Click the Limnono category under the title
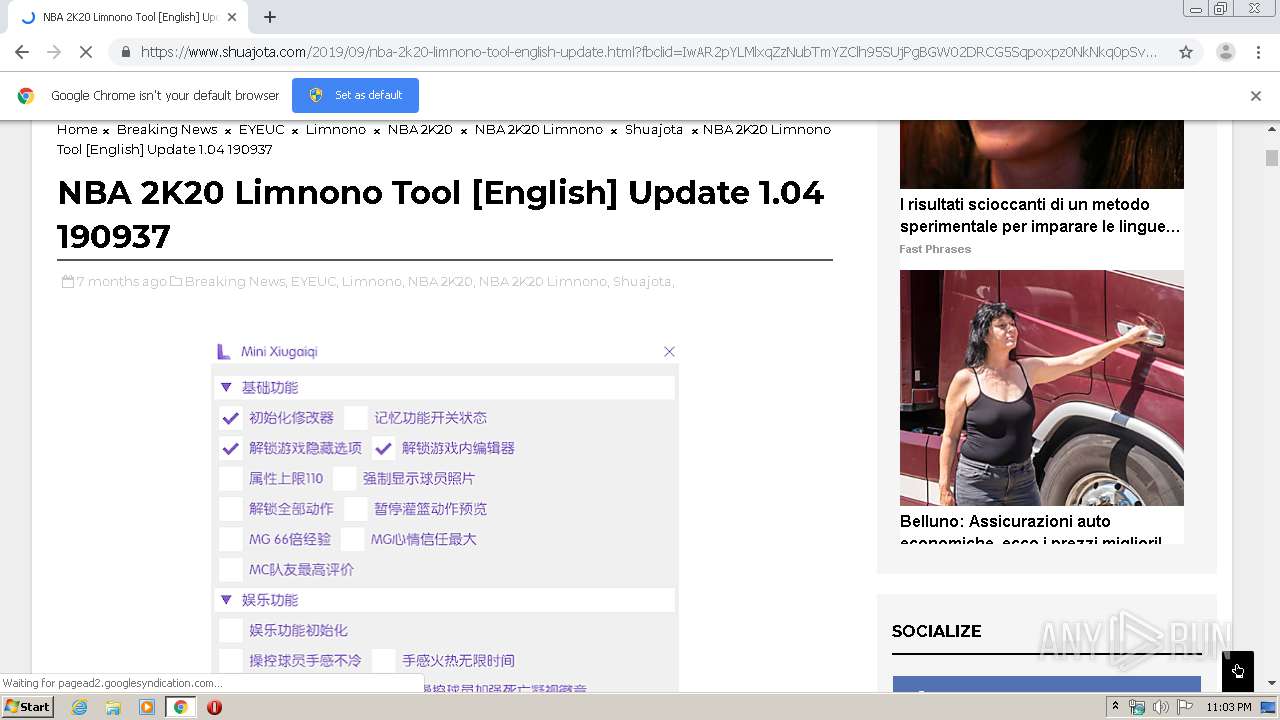The image size is (1280, 720). (371, 282)
